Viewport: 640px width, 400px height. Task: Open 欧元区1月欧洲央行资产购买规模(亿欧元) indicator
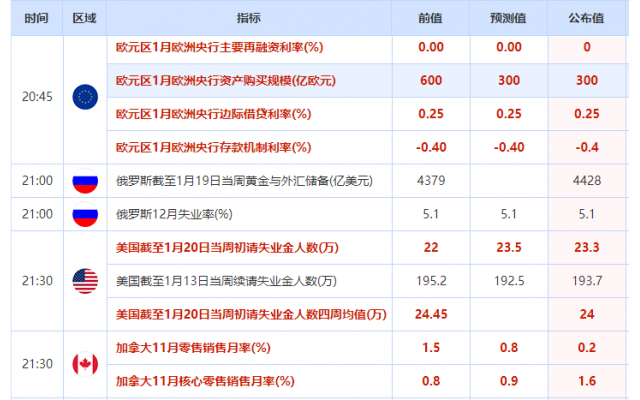[226, 80]
